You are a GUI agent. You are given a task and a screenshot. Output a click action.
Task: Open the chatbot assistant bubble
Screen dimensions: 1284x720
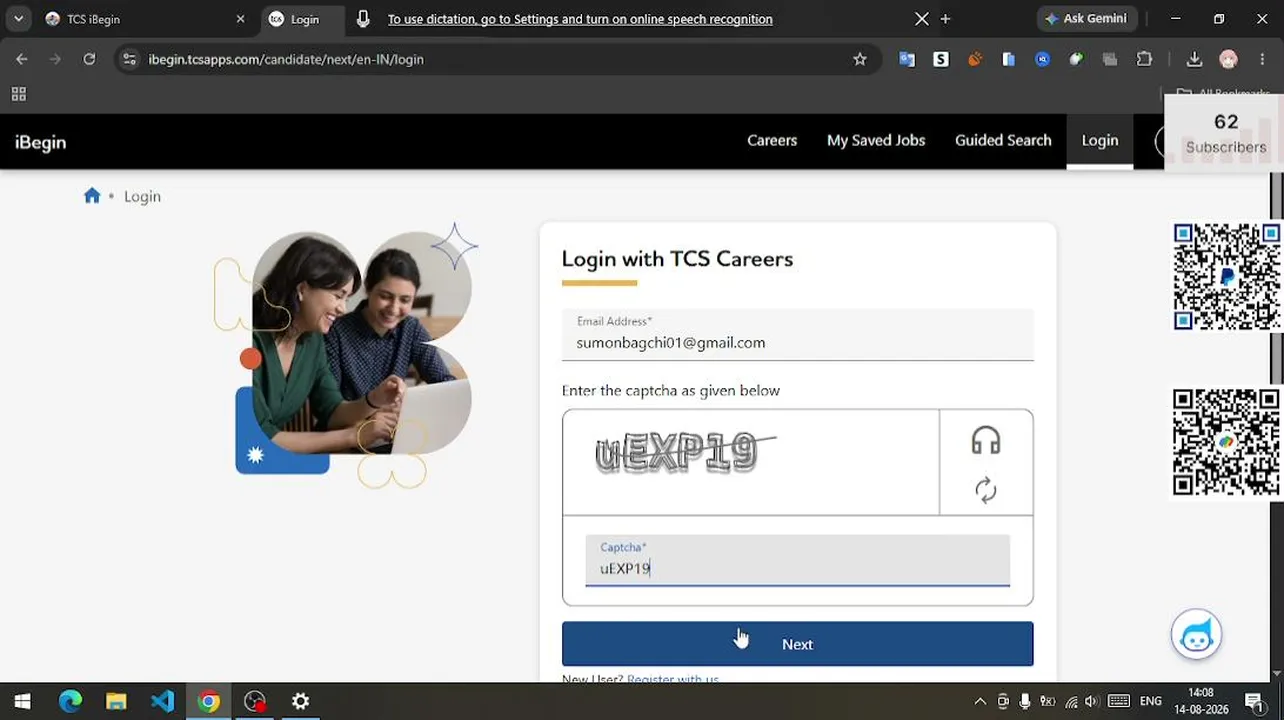1196,634
